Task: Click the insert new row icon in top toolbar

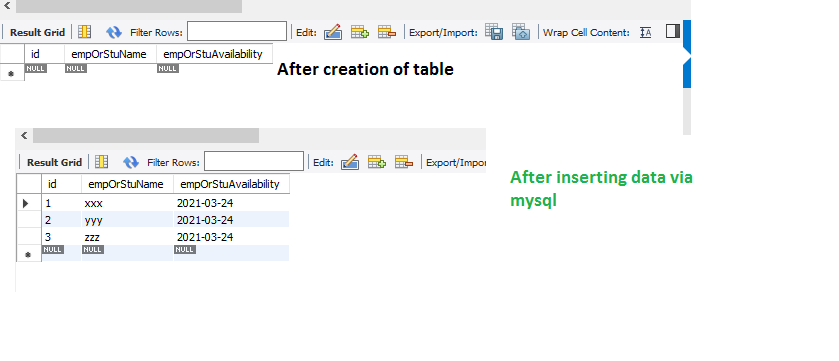Action: click(x=360, y=32)
